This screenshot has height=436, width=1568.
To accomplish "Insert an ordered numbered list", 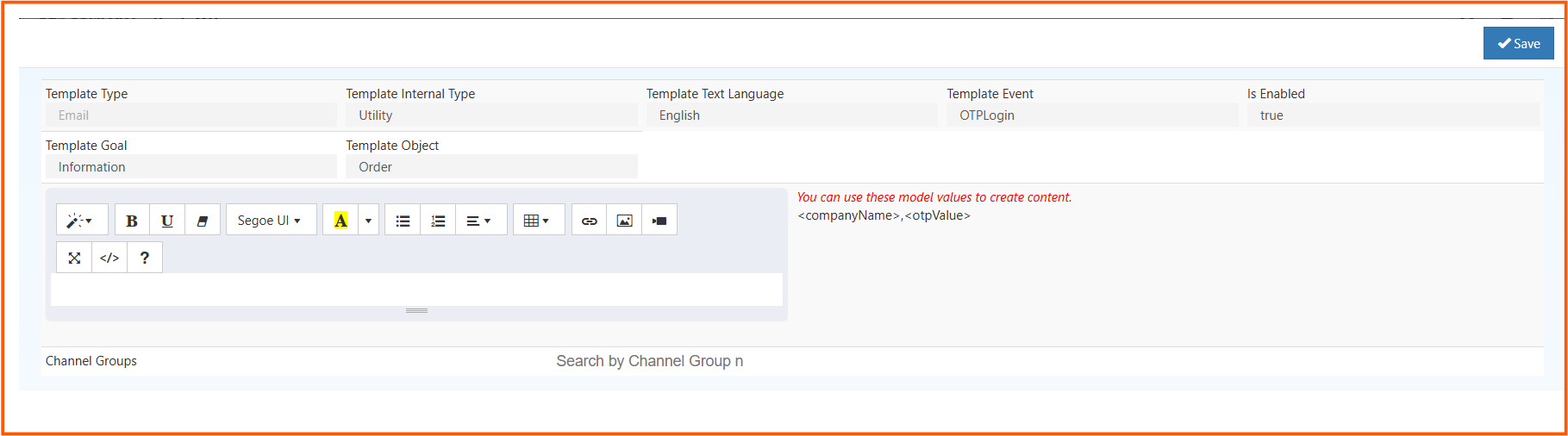I will coord(438,221).
